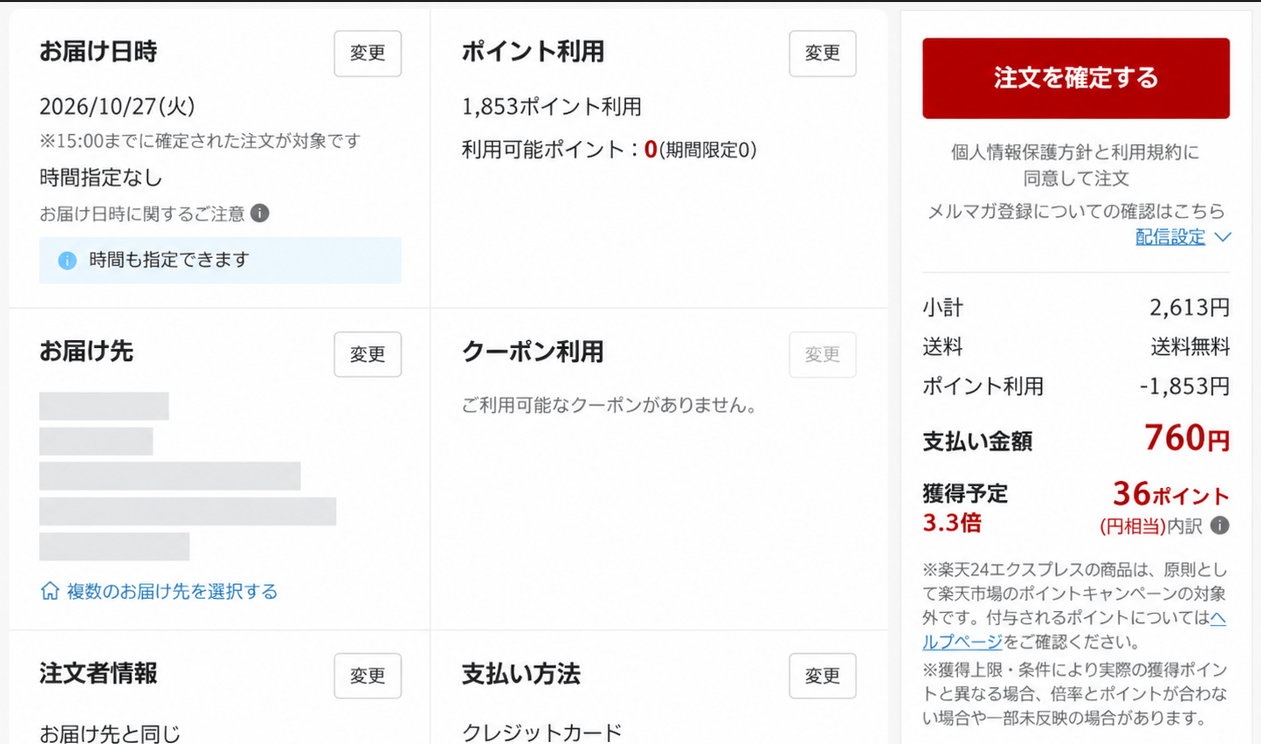Click メルマガ登録についての確認はこちら text
This screenshot has height=744, width=1261.
tap(1076, 211)
